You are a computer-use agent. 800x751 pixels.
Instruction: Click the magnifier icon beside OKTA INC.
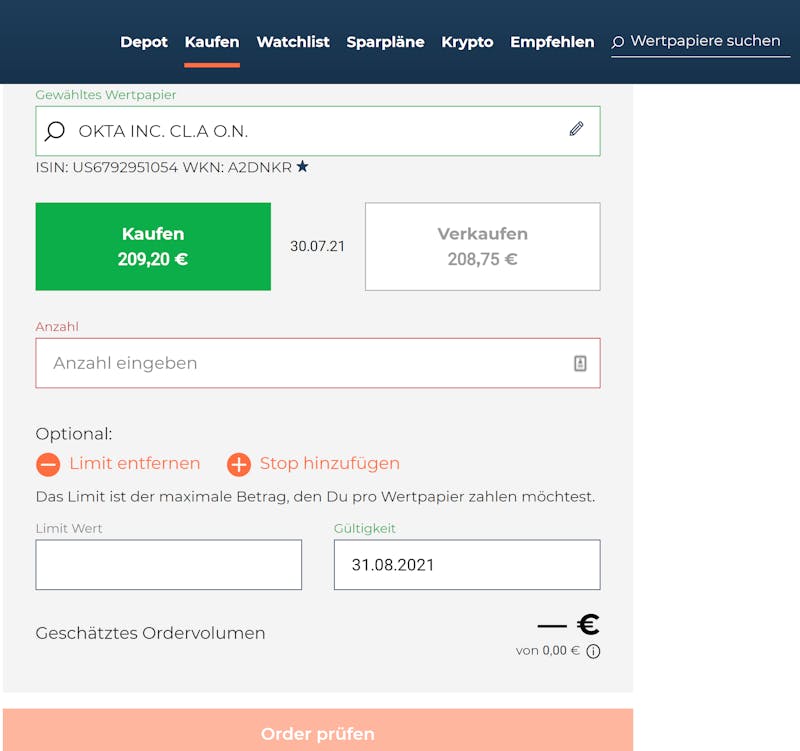tap(55, 131)
